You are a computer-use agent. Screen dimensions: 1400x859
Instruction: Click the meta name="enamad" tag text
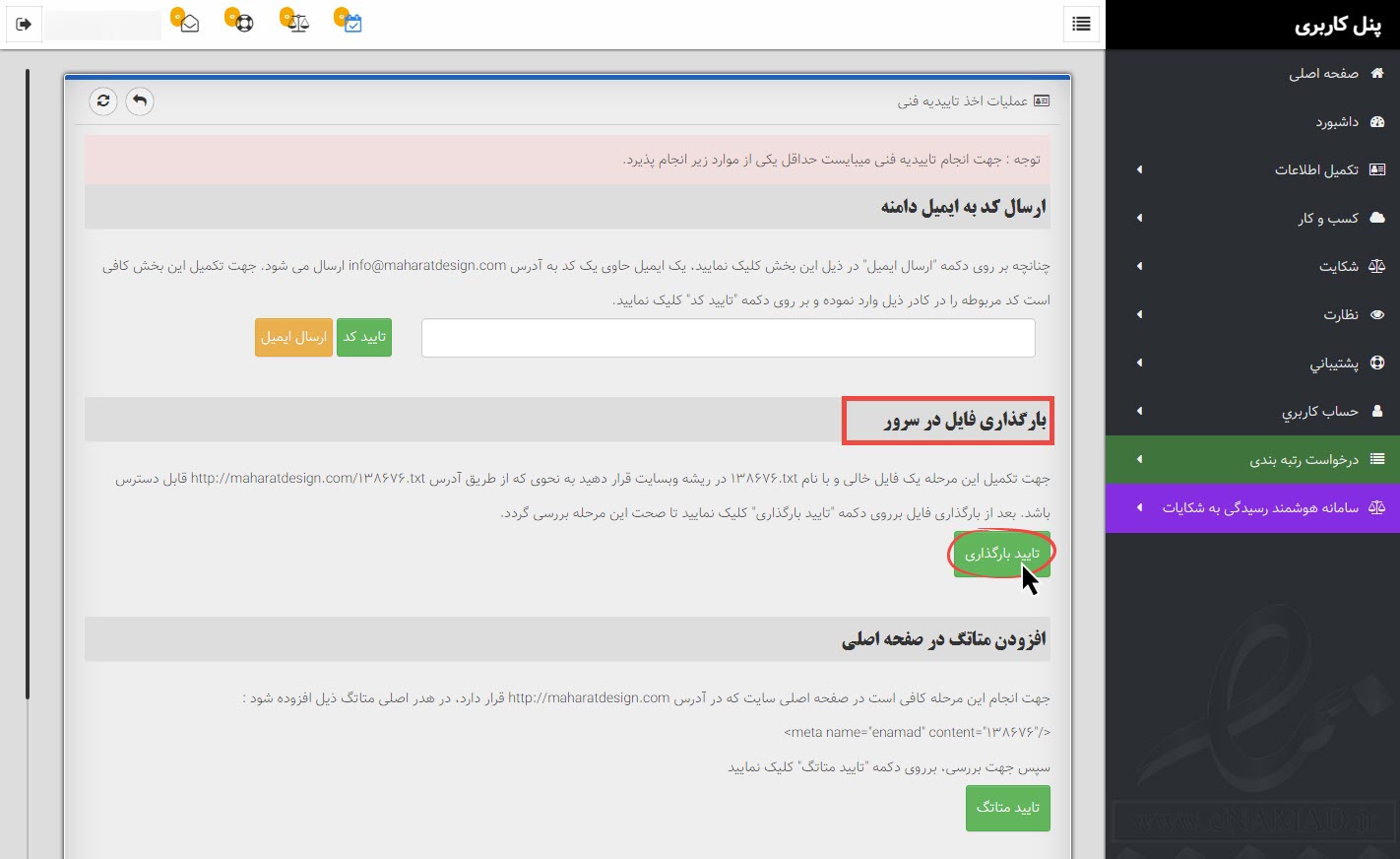918,732
